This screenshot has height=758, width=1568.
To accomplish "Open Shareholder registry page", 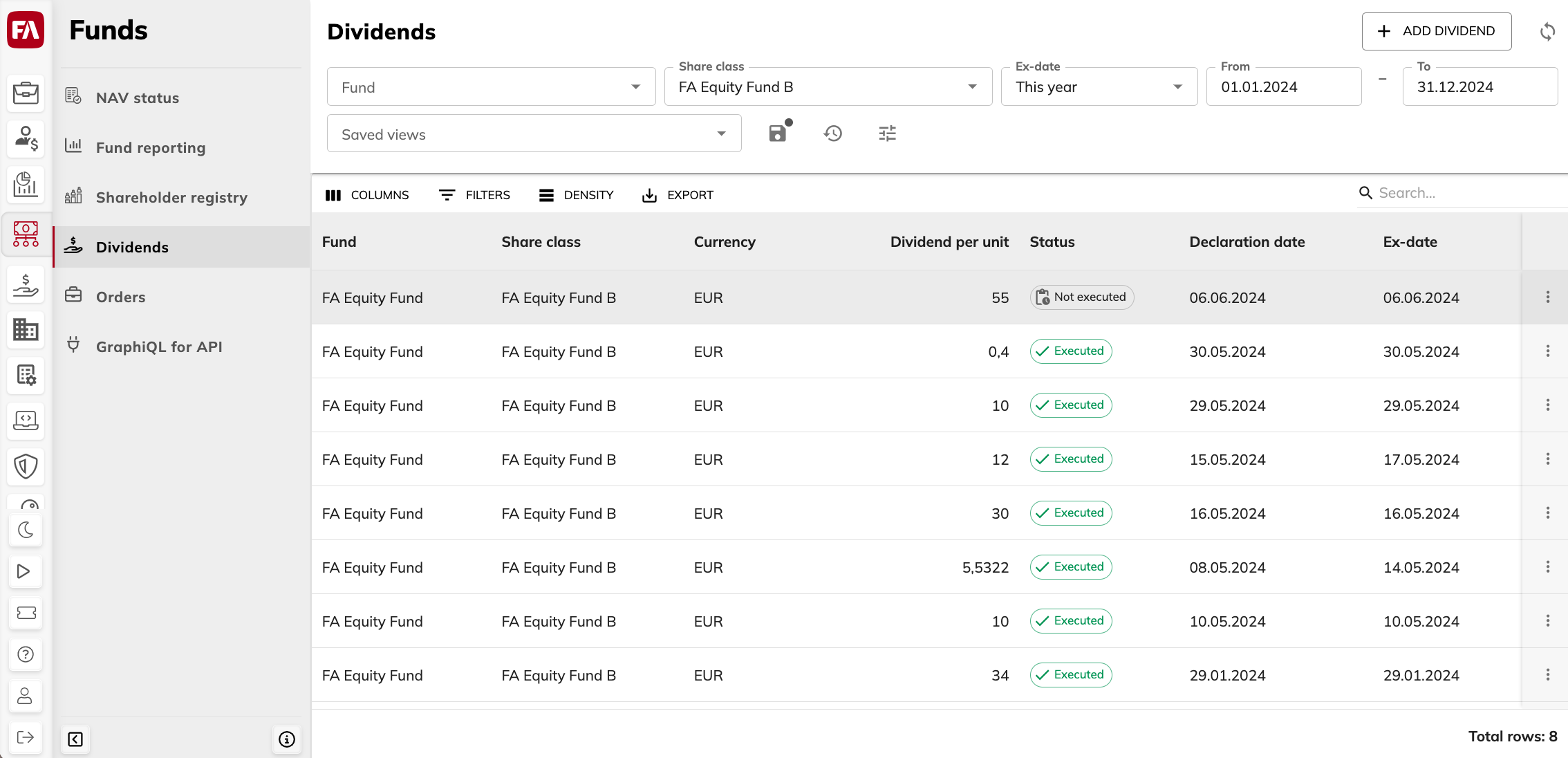I will [x=181, y=197].
